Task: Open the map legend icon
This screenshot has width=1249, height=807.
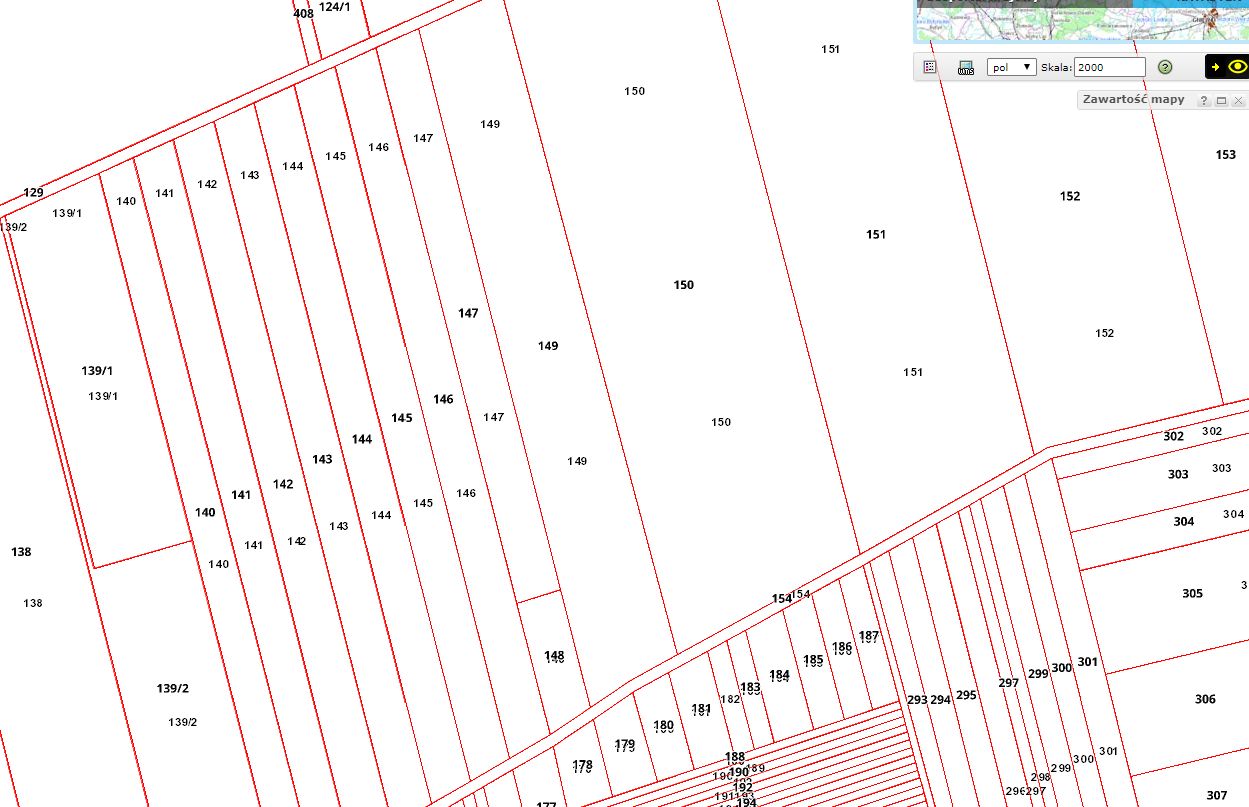Action: [x=930, y=67]
